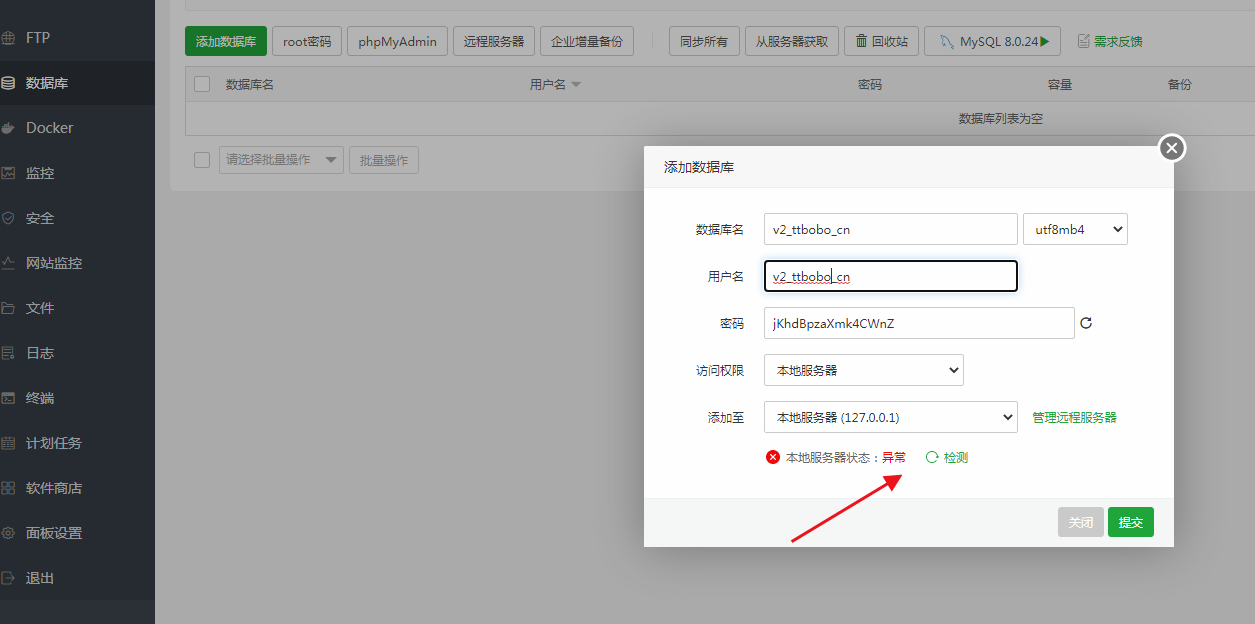
Task: Click the green 提交 button
Action: tap(1131, 522)
